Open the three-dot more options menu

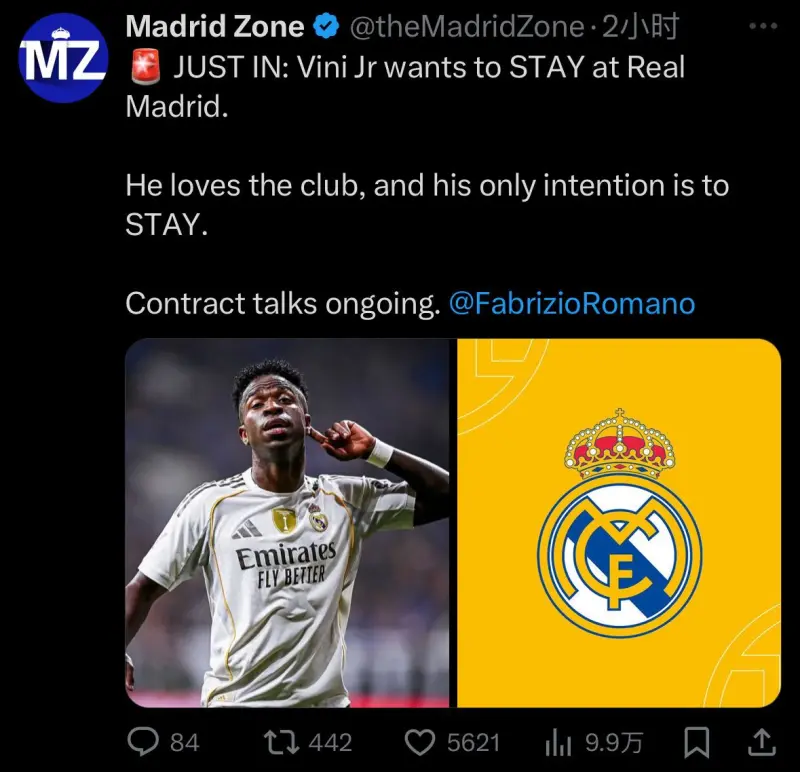(763, 26)
